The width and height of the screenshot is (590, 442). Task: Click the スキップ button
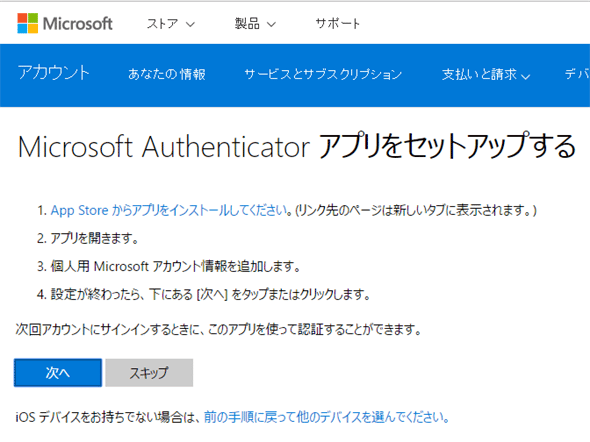pos(149,373)
